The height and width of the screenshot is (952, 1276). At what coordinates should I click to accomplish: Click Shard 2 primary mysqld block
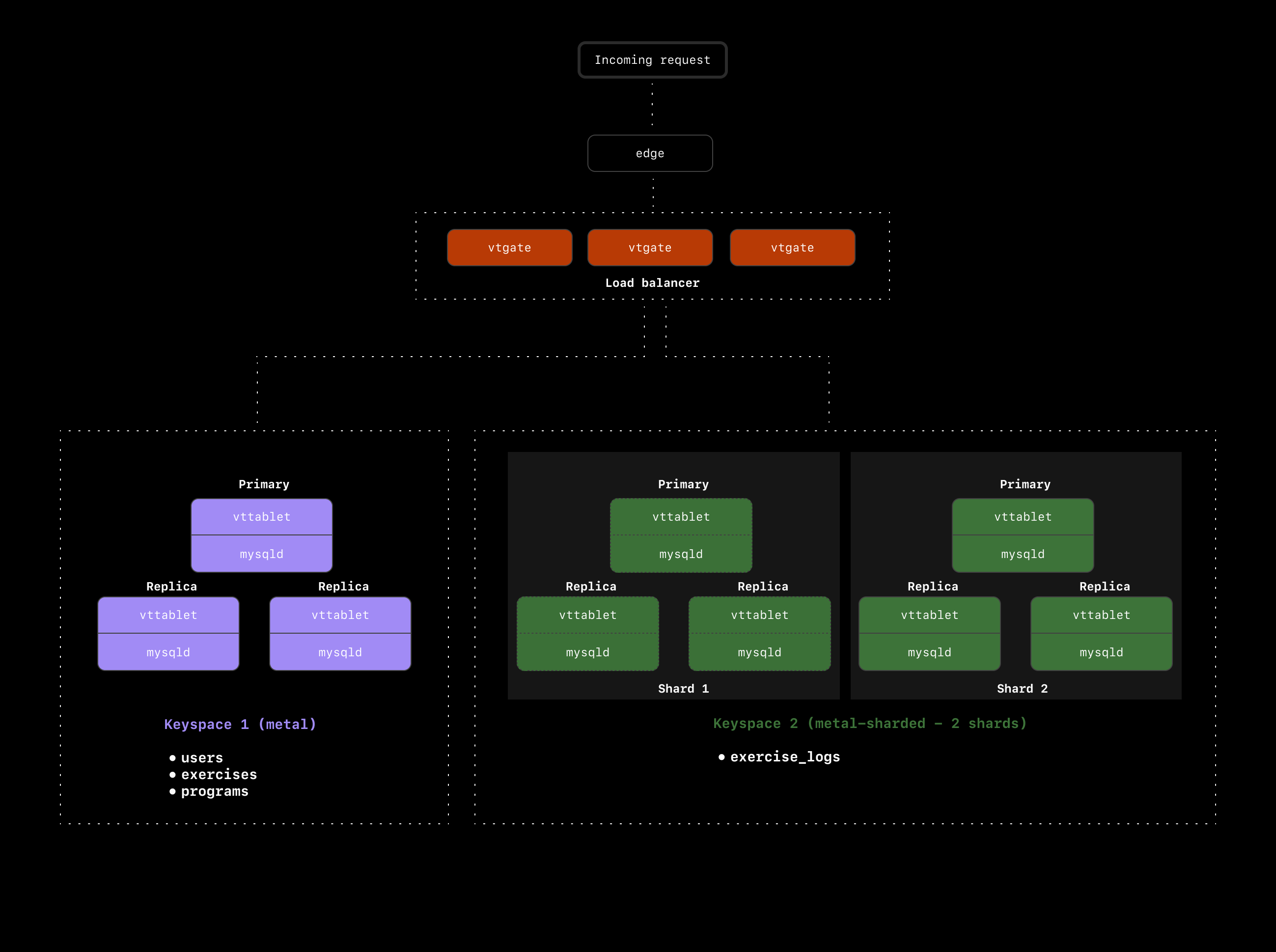pos(1023,554)
